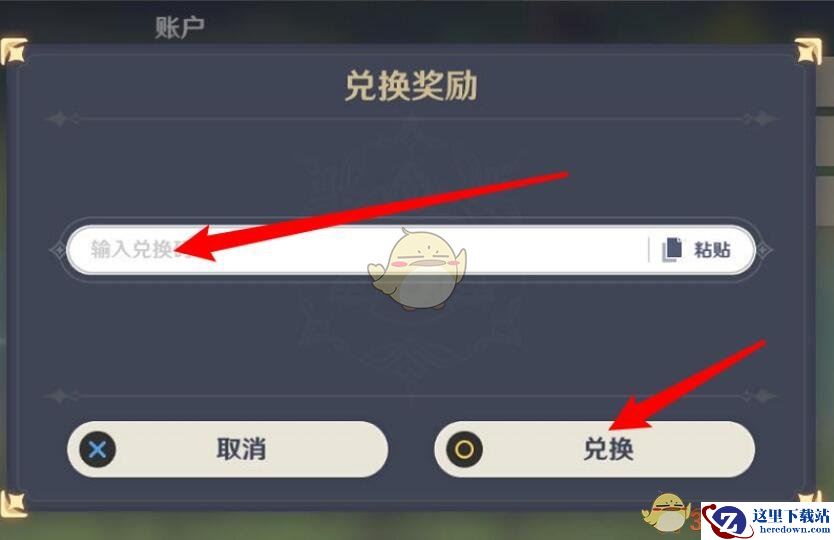
Task: Click the small chick watermark beside the site logo
Action: (667, 512)
